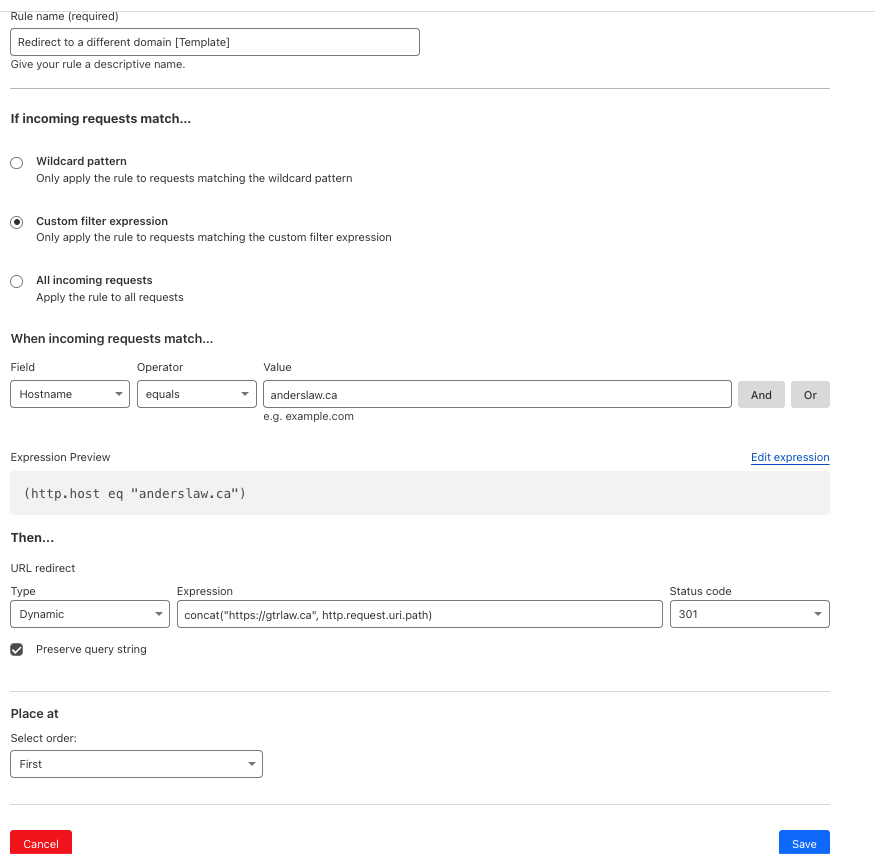Click the concat expression input field
Image resolution: width=875 pixels, height=854 pixels.
[x=419, y=614]
